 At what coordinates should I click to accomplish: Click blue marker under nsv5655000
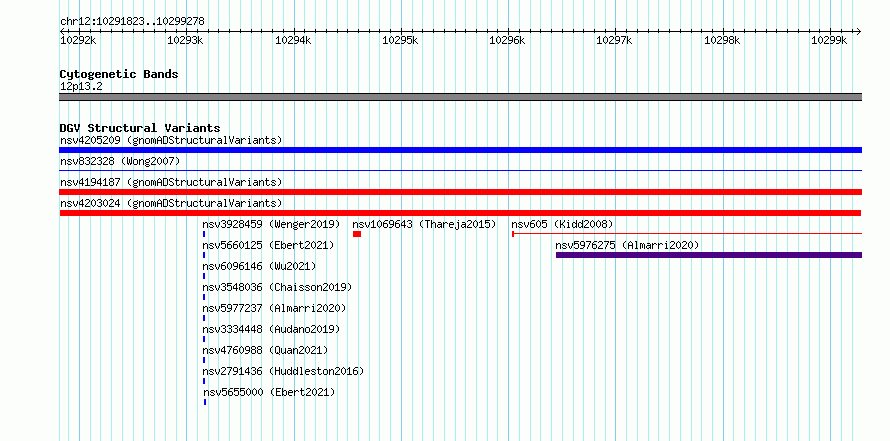tap(205, 402)
